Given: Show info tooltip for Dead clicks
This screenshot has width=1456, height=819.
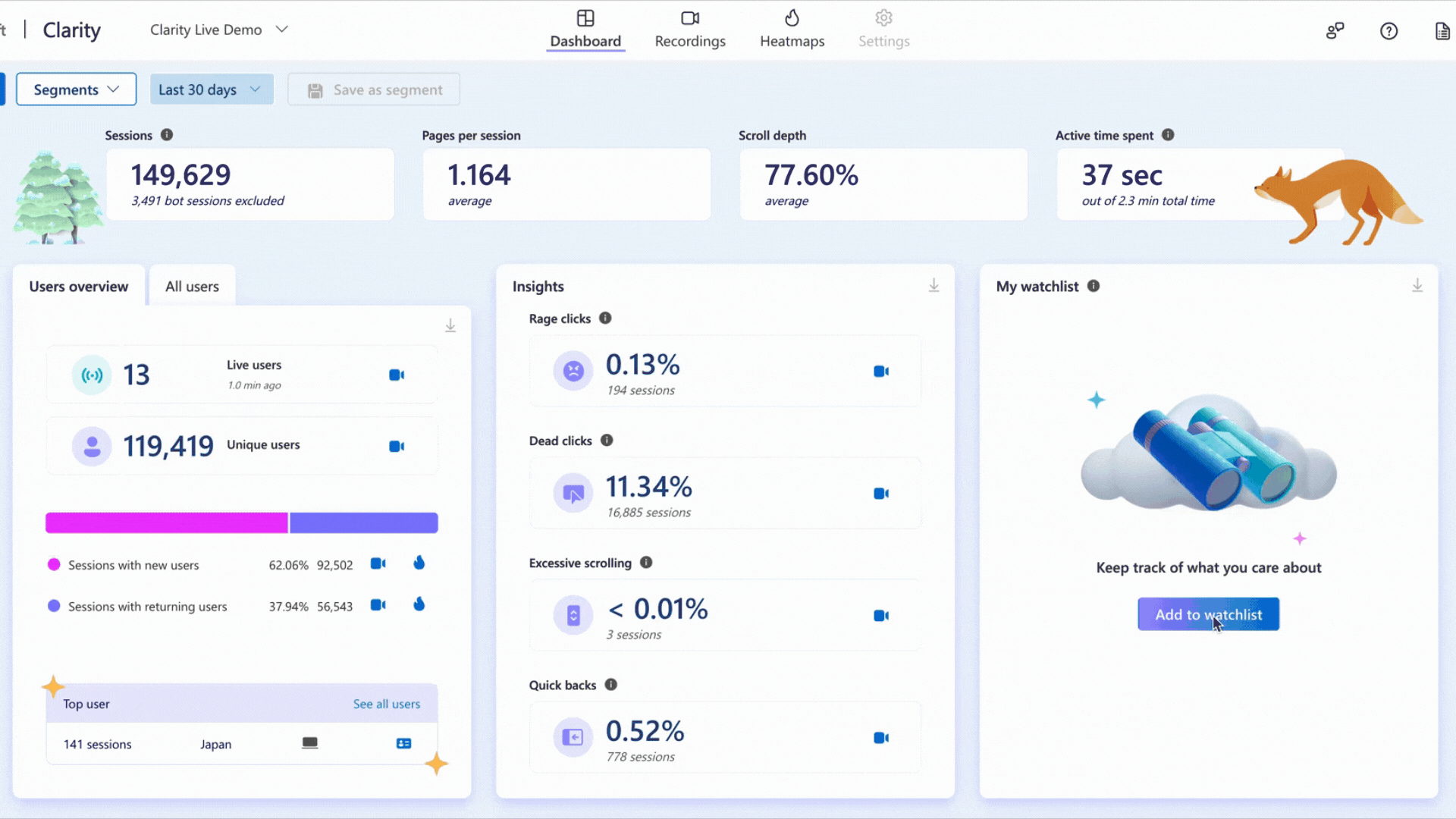Looking at the screenshot, I should pyautogui.click(x=607, y=440).
